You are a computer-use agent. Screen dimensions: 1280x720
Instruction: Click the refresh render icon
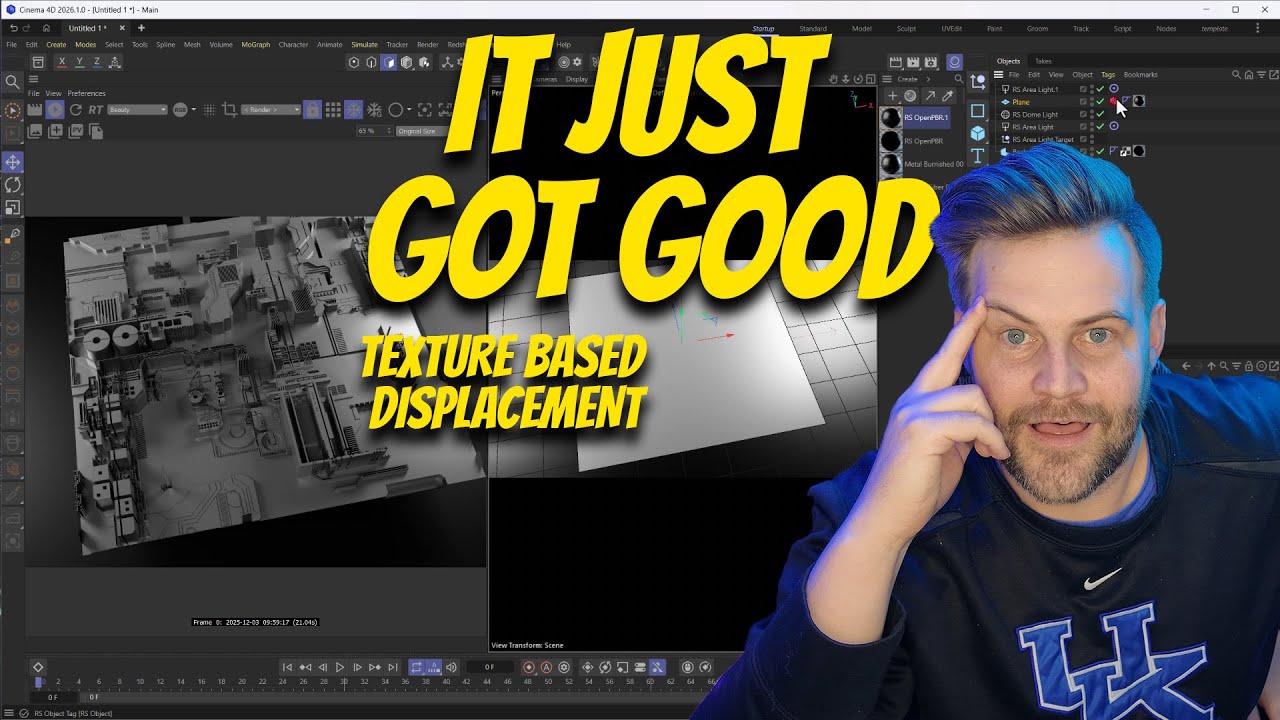[76, 109]
